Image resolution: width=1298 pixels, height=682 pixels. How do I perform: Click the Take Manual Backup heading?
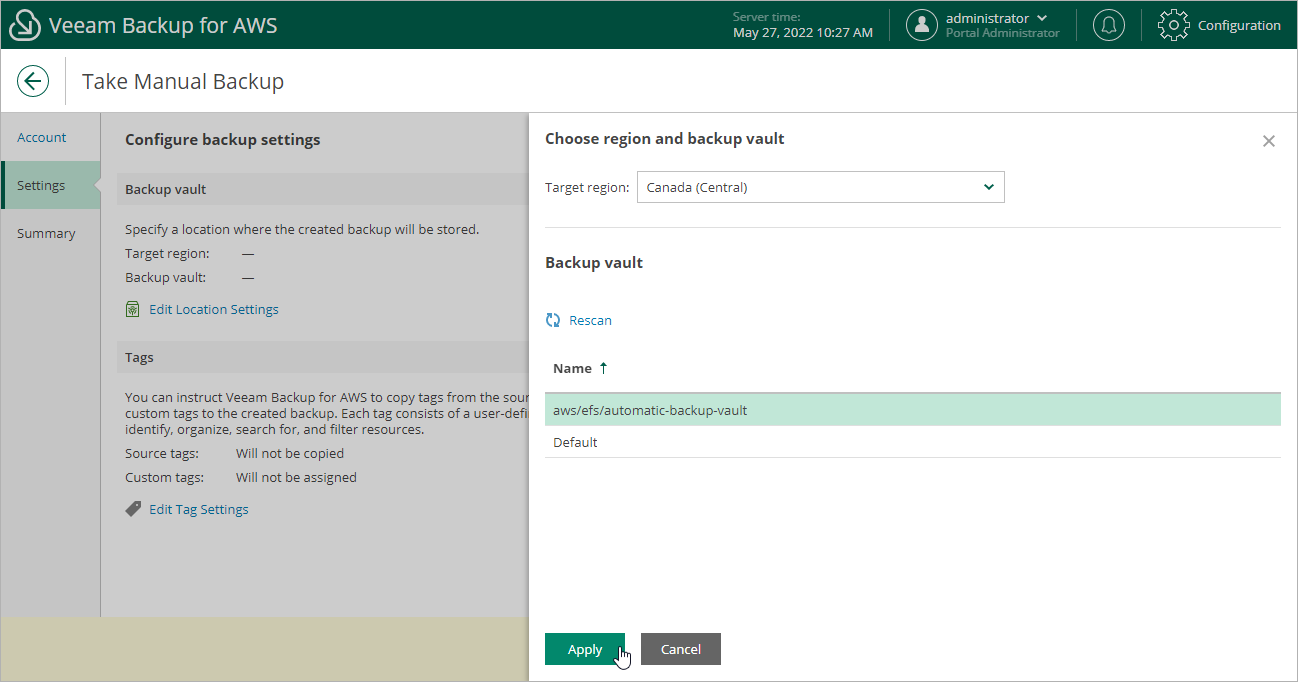(x=183, y=82)
